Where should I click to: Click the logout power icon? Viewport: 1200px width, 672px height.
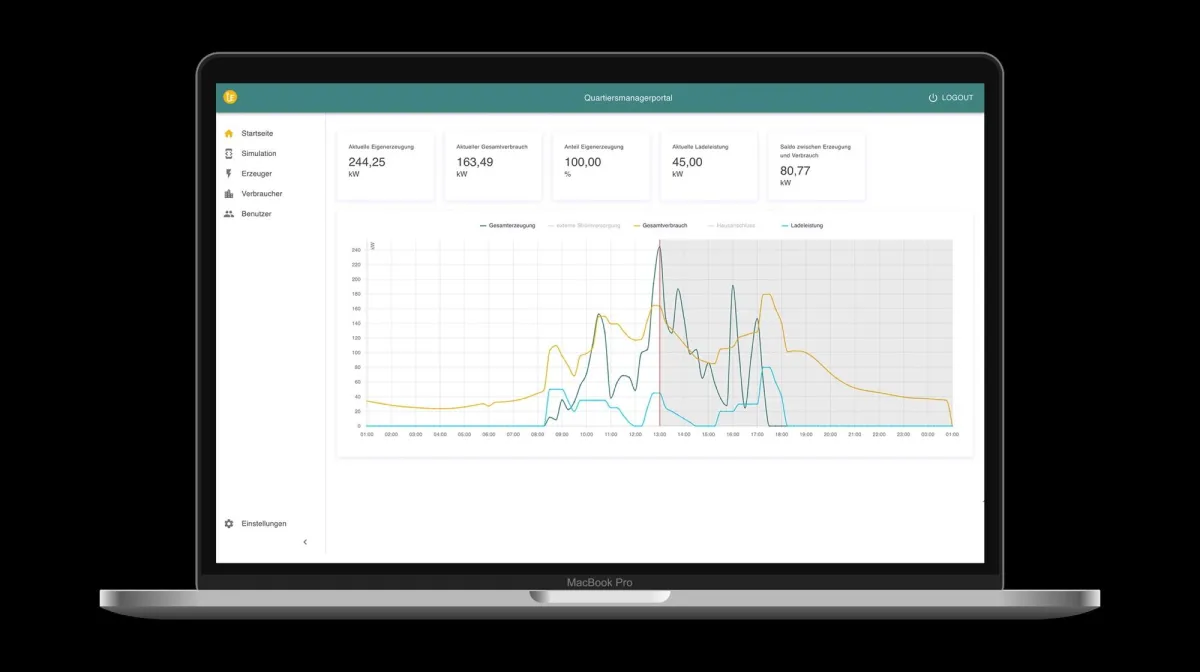point(933,98)
